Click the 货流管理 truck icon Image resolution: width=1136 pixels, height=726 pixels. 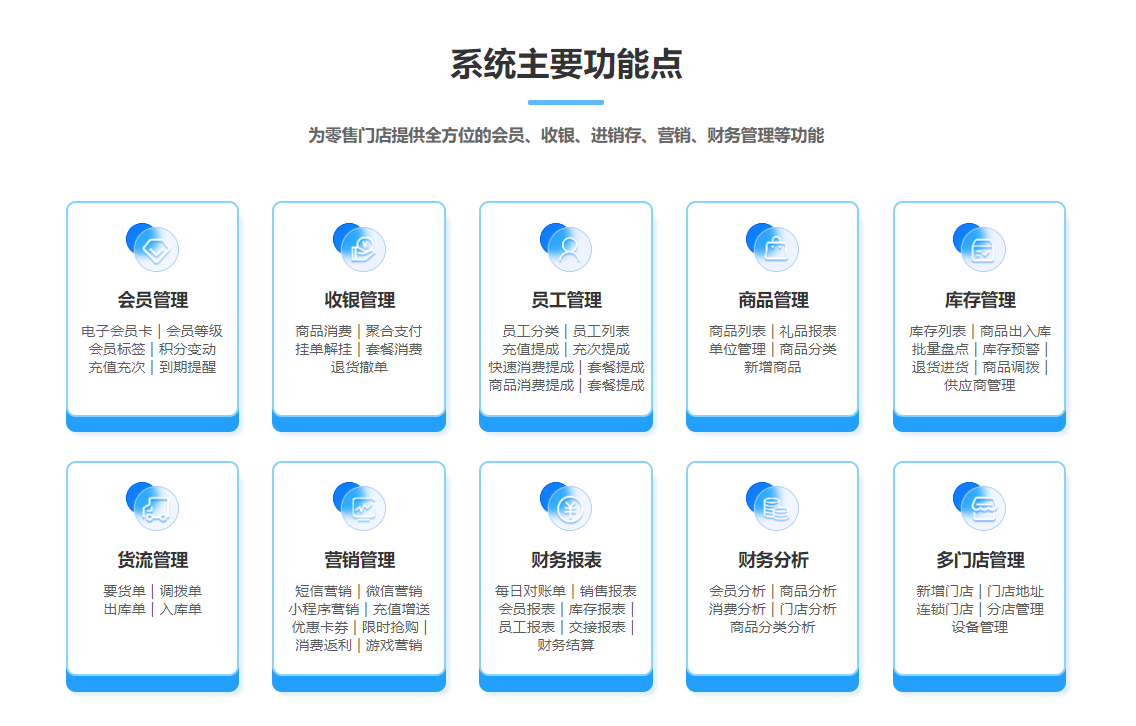152,507
